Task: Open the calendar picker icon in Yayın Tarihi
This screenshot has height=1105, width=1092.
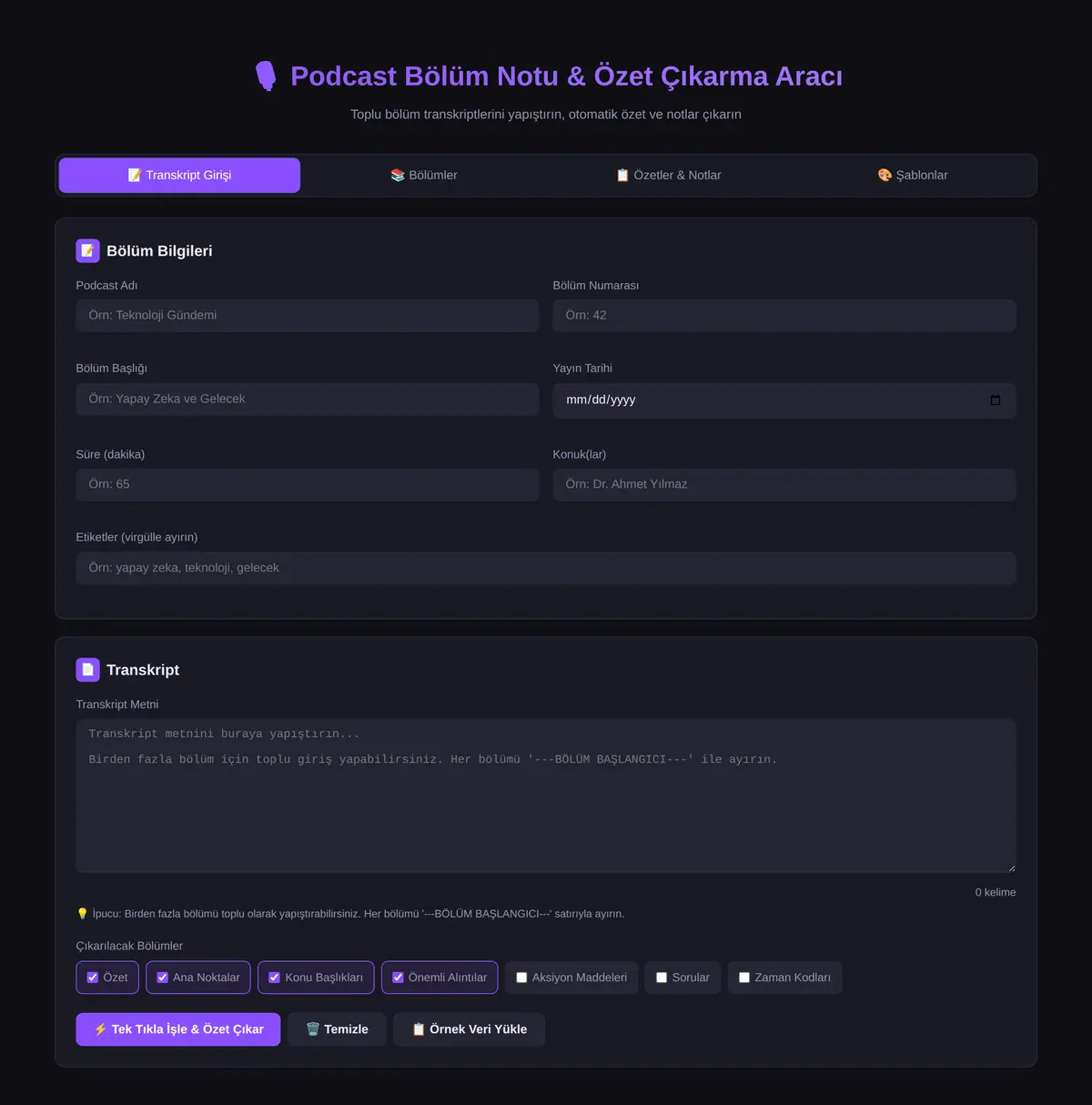Action: pyautogui.click(x=996, y=400)
